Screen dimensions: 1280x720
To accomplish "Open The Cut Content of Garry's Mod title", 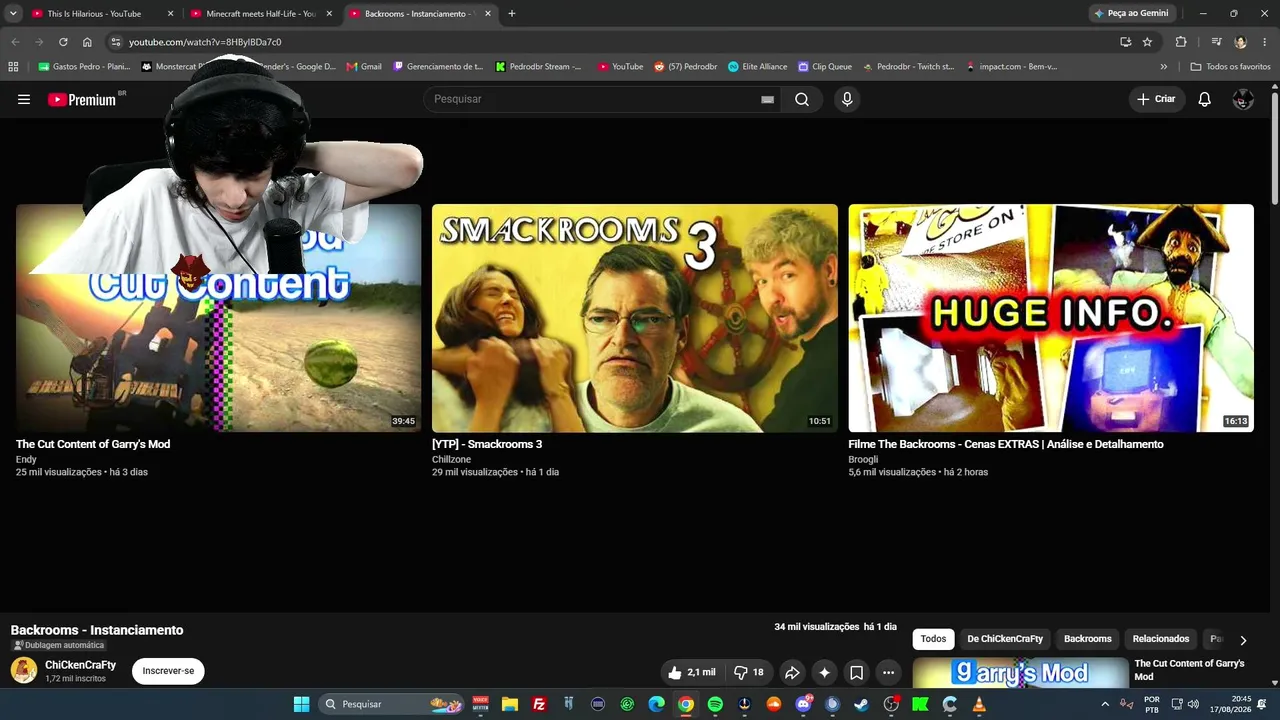I will (x=93, y=444).
